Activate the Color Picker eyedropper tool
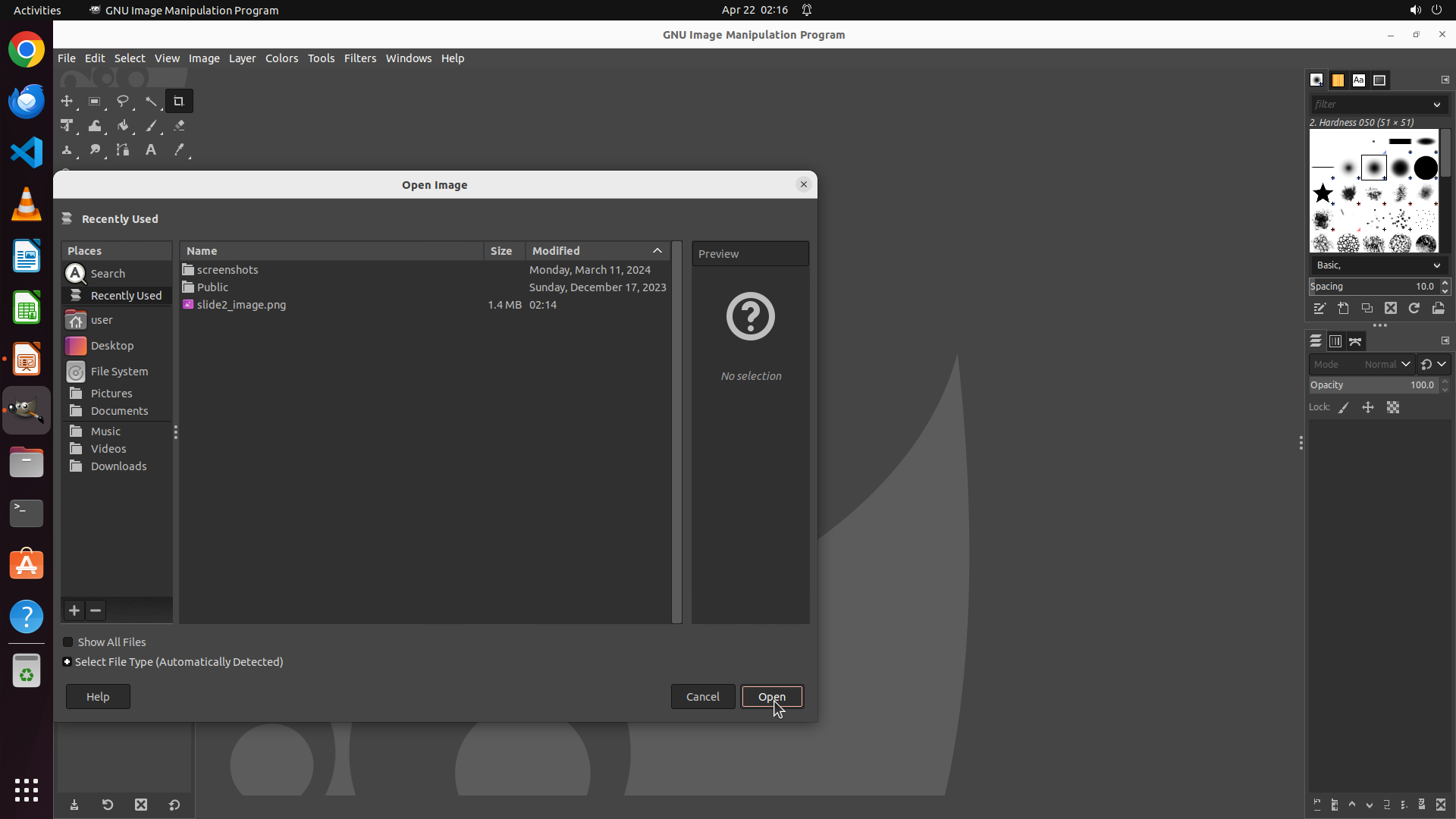The image size is (1456, 819). pyautogui.click(x=179, y=150)
